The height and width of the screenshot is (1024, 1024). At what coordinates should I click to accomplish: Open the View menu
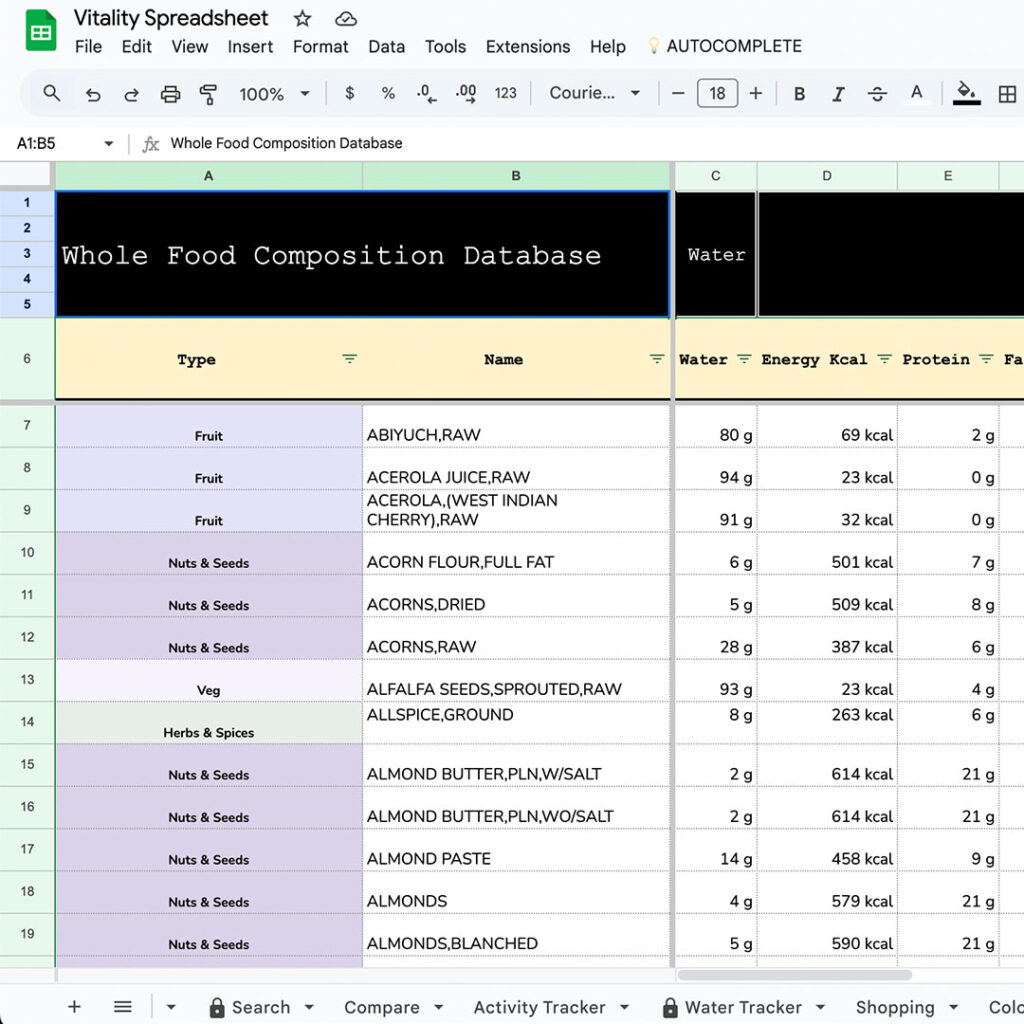(x=189, y=47)
